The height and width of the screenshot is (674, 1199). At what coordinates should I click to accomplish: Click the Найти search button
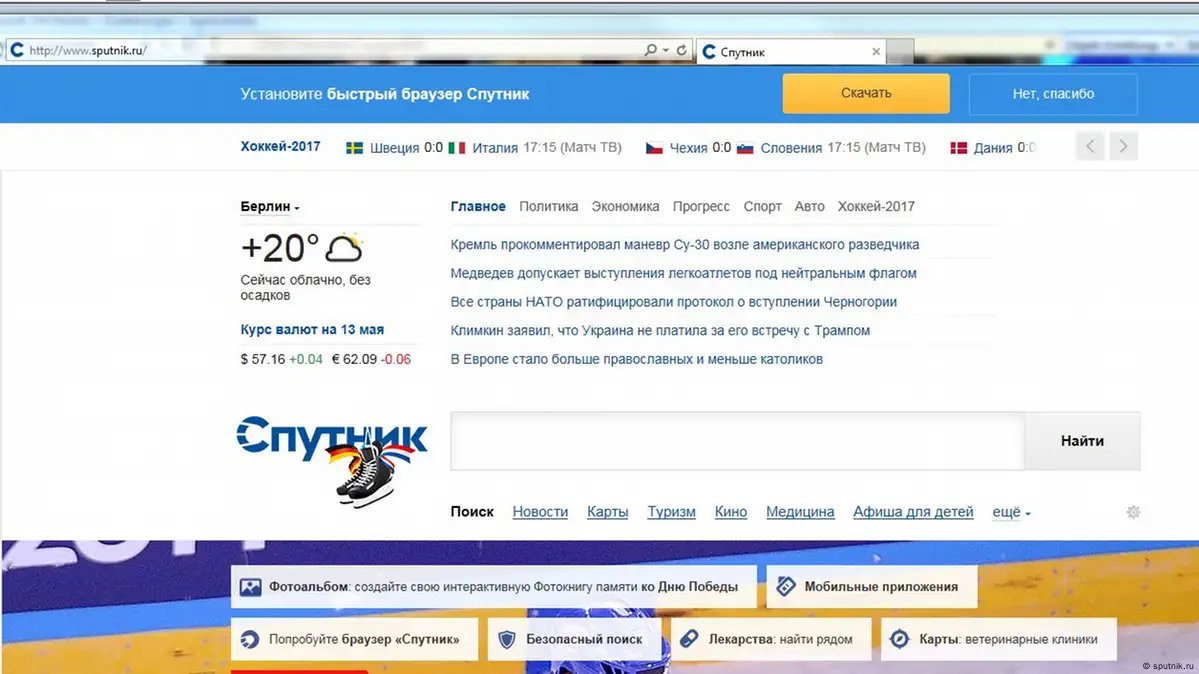coord(1082,441)
